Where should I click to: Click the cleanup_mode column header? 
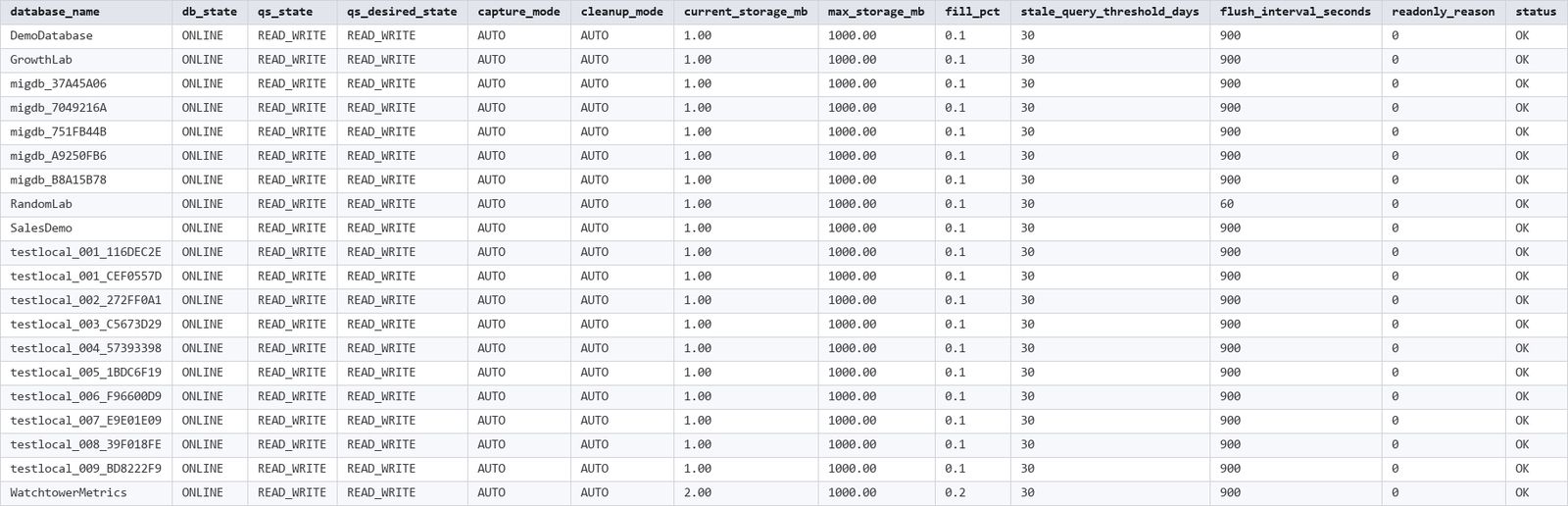pos(622,12)
